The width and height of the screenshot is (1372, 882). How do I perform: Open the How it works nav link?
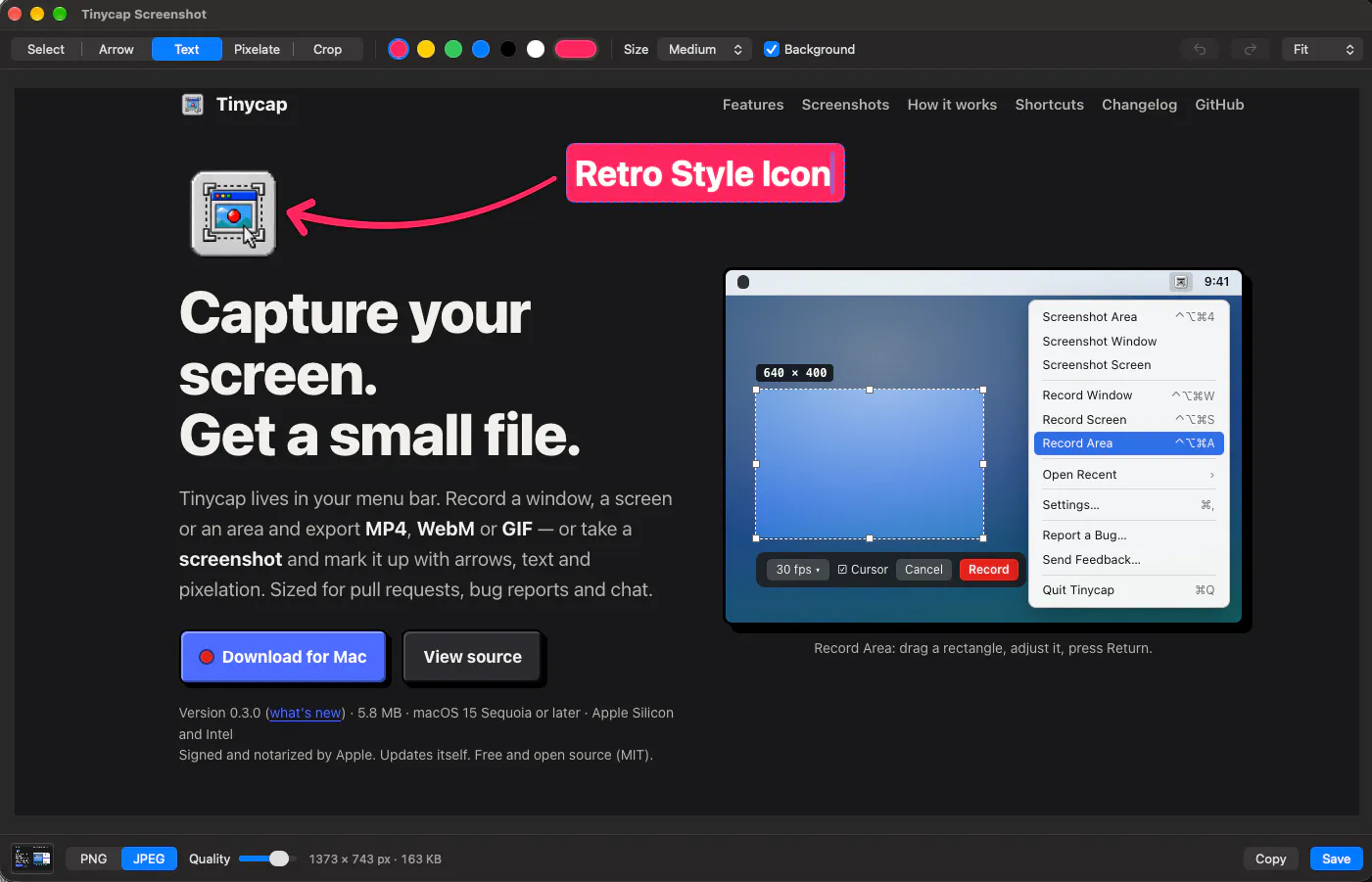952,105
